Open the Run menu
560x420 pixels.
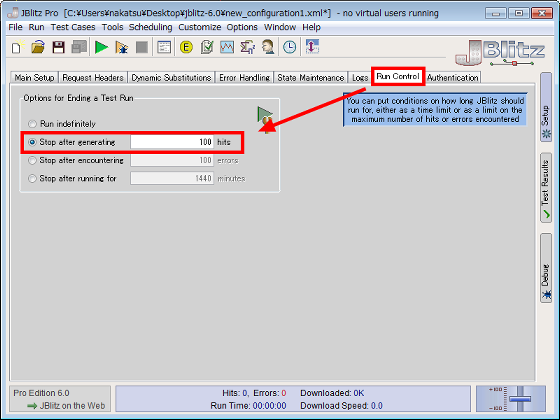pos(36,27)
